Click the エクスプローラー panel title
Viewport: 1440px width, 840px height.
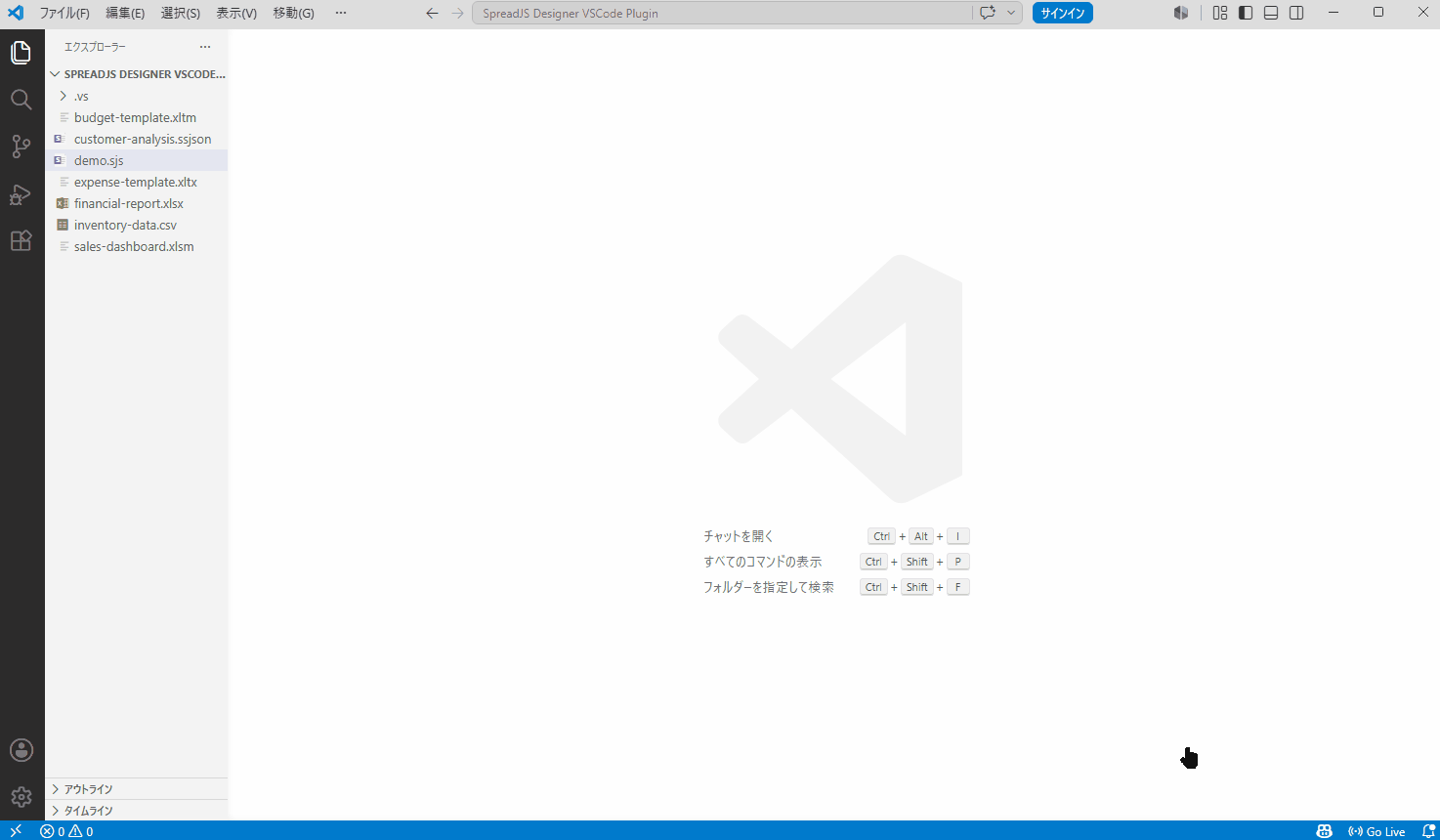[x=95, y=47]
